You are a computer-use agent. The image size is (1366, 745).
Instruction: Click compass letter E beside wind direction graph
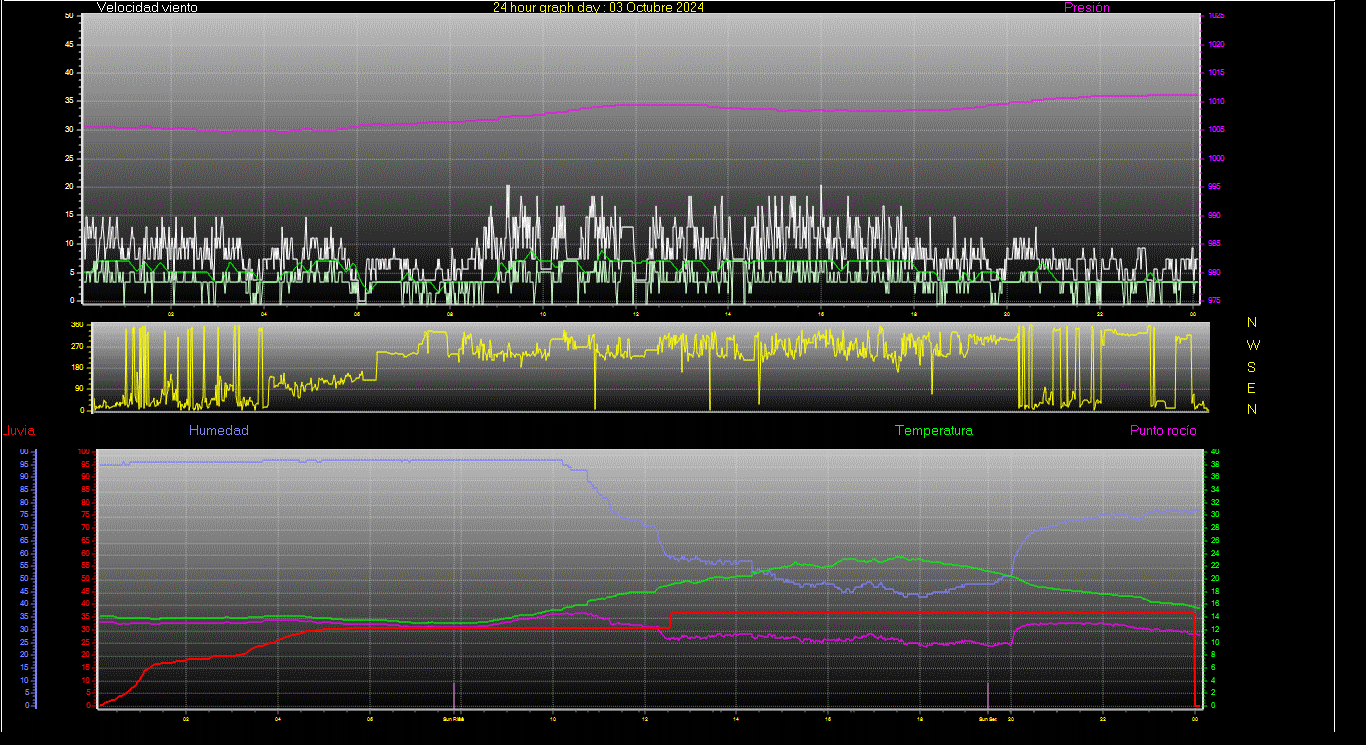[1253, 388]
